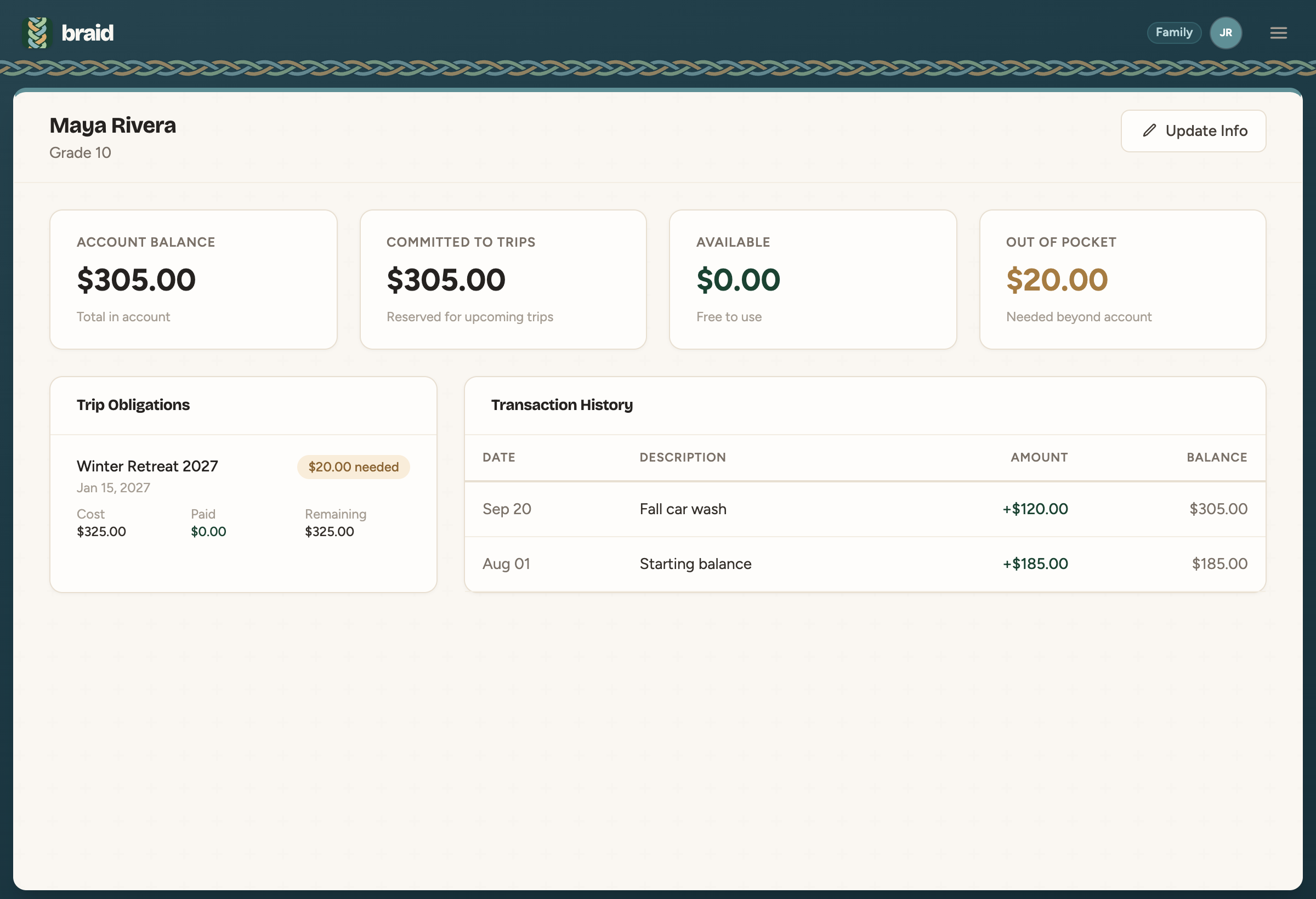Screen dimensions: 1316x899
Task: Click the braid logo icon
Action: (37, 33)
